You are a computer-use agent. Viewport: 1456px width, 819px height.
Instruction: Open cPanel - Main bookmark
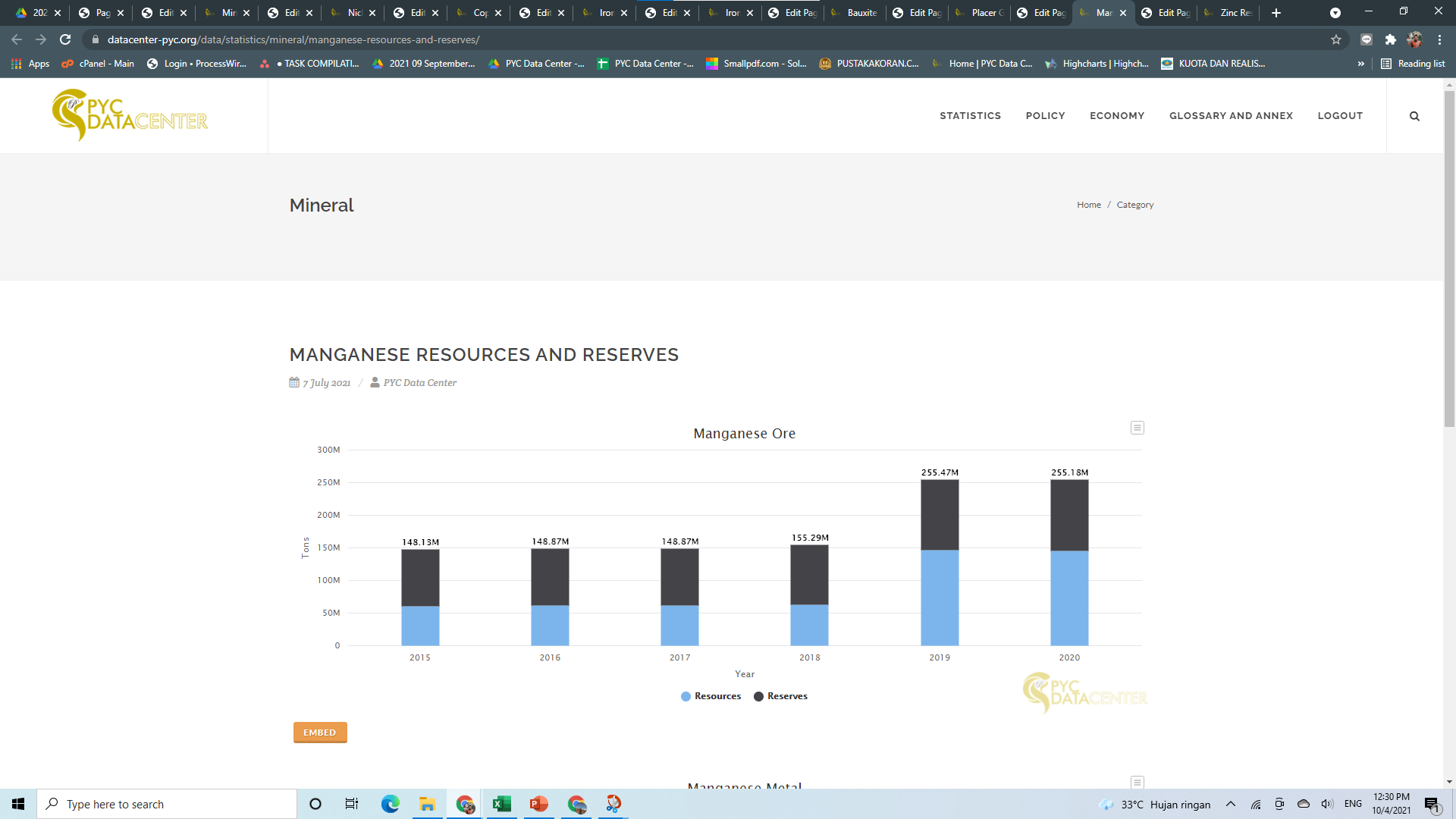click(x=98, y=64)
